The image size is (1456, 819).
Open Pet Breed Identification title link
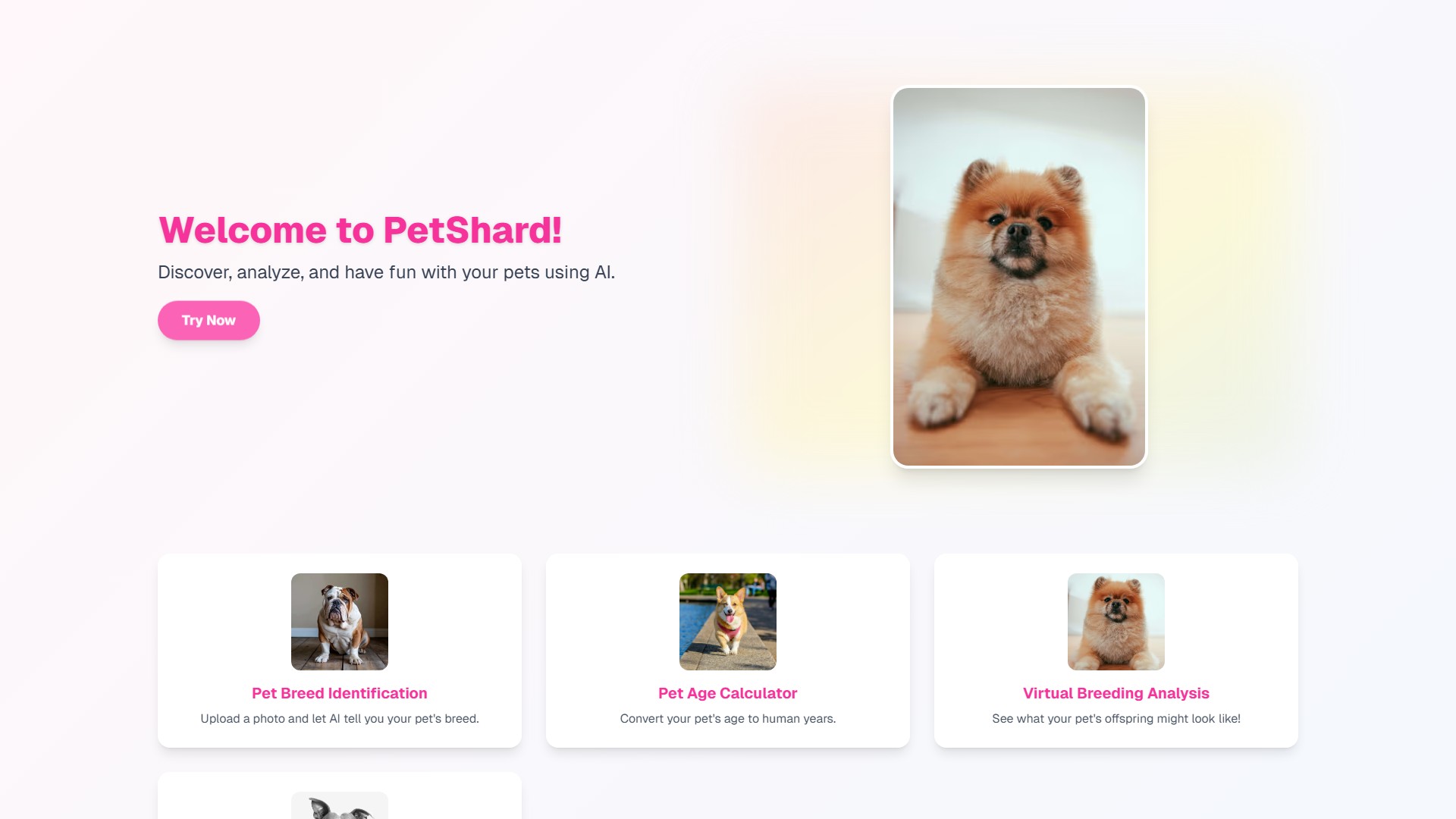[x=340, y=693]
